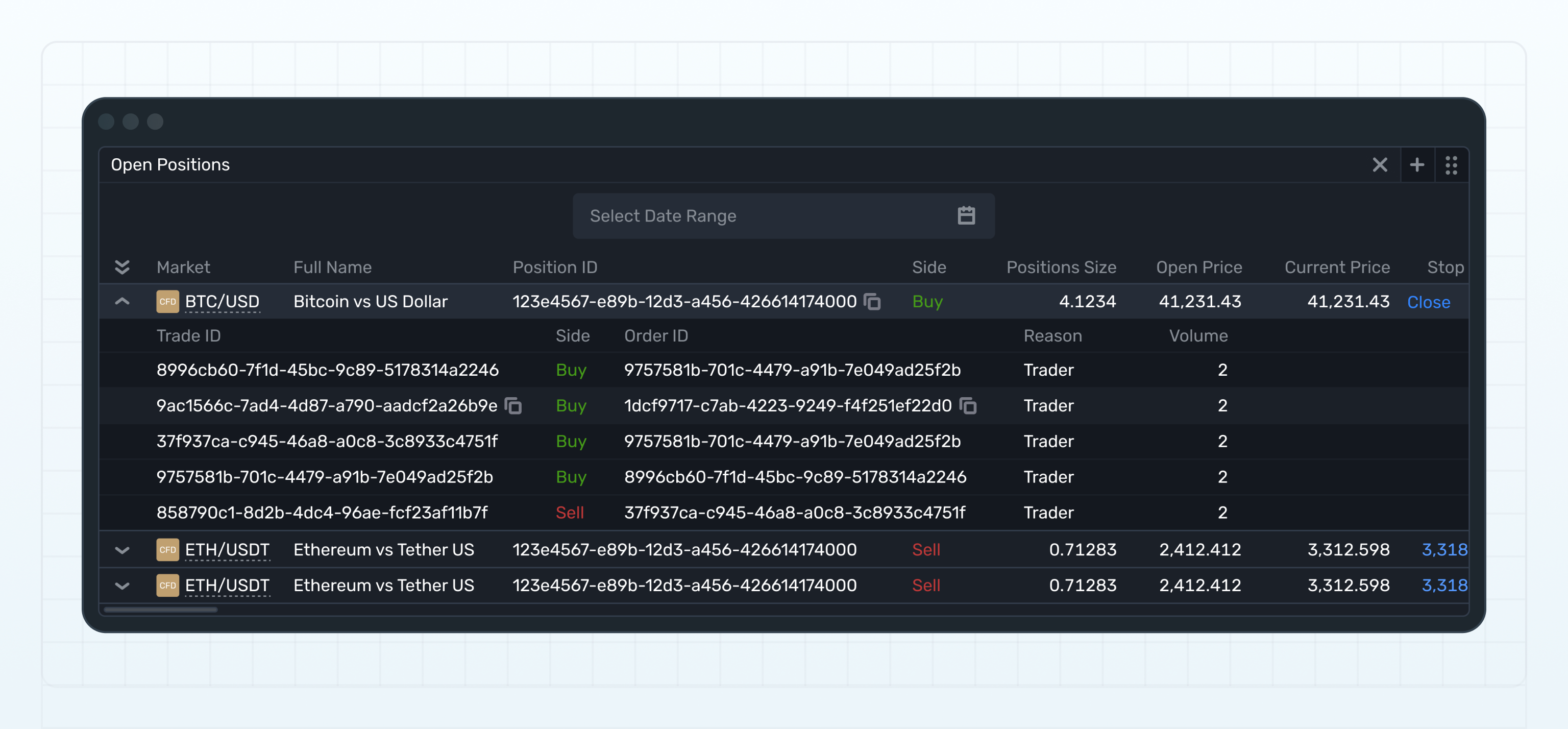Click the horizontal scrollbar at the panel bottom
The width and height of the screenshot is (1568, 729).
[x=161, y=610]
